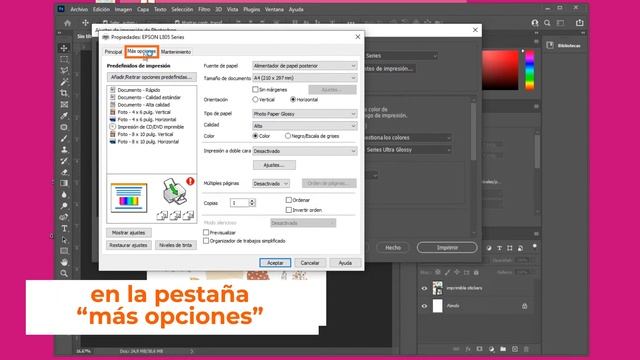This screenshot has width=640, height=360.
Task: Click the layer effects fx icon
Action: coord(468,349)
